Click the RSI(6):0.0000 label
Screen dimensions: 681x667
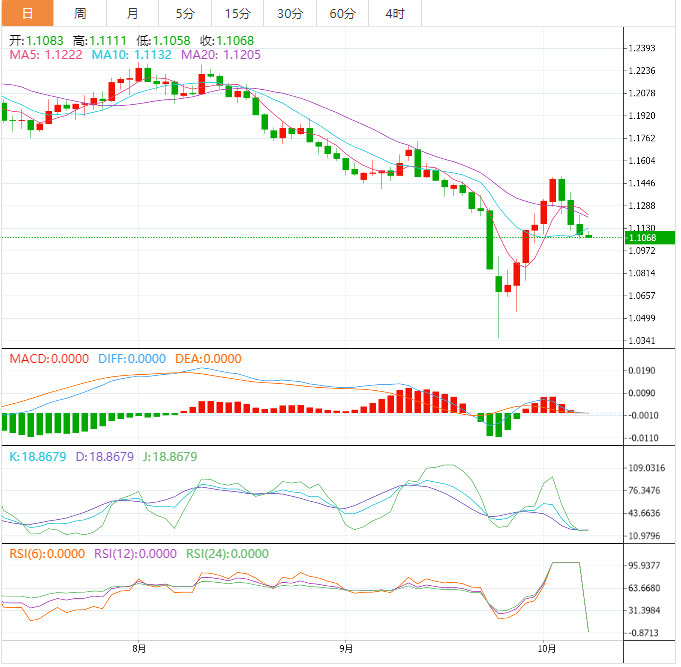47,554
